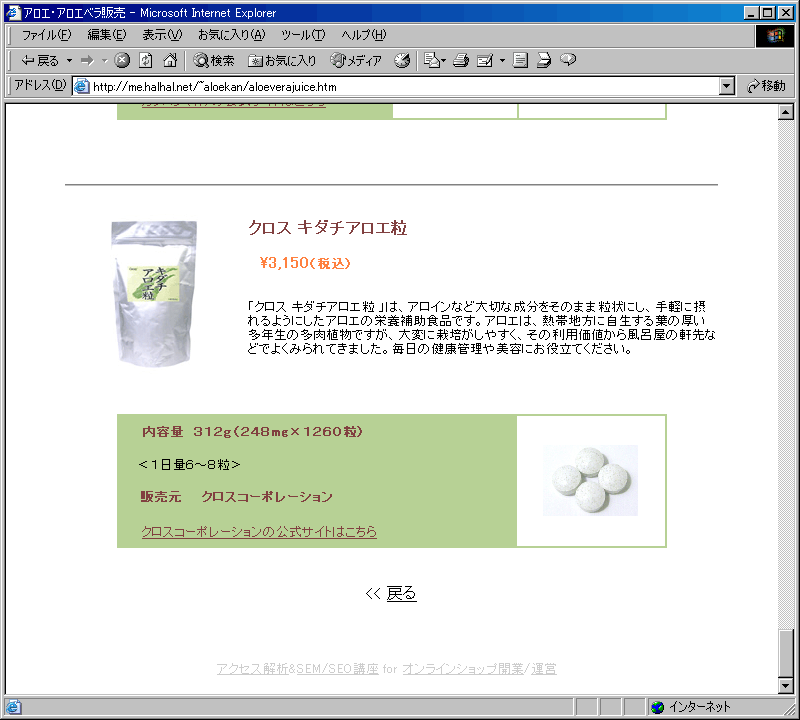This screenshot has width=800, height=720.
Task: Click the address bar URL field
Action: (403, 86)
